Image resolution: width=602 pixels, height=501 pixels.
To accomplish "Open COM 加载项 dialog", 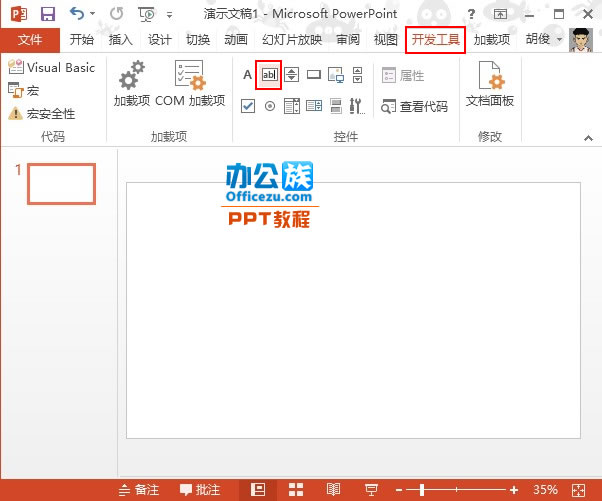I will (190, 84).
